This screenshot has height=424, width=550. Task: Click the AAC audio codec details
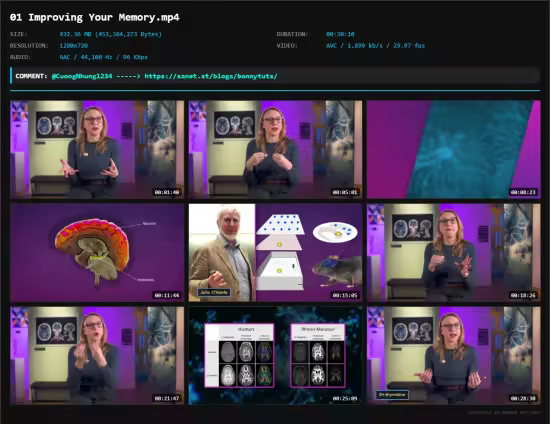[x=103, y=57]
